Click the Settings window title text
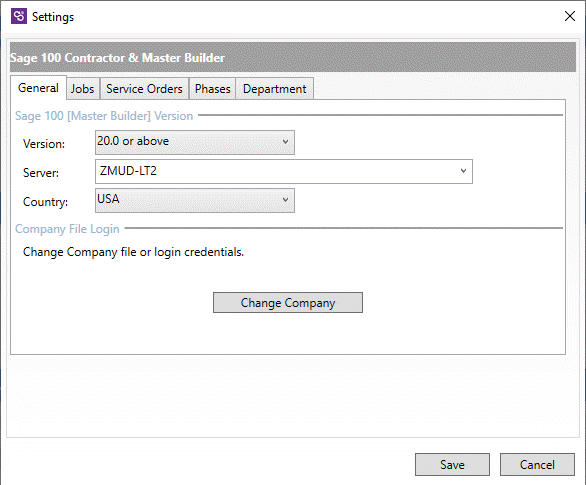This screenshot has width=586, height=485. [x=53, y=17]
